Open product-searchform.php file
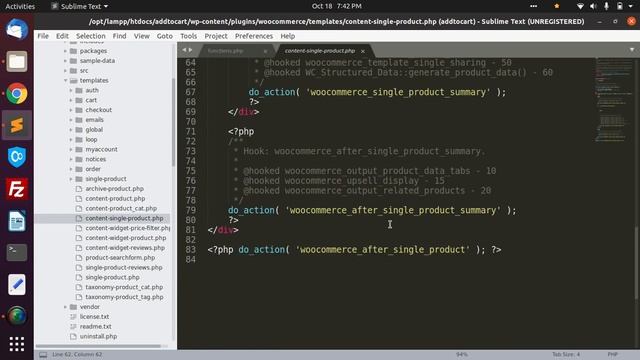The height and width of the screenshot is (360, 640). [x=120, y=258]
